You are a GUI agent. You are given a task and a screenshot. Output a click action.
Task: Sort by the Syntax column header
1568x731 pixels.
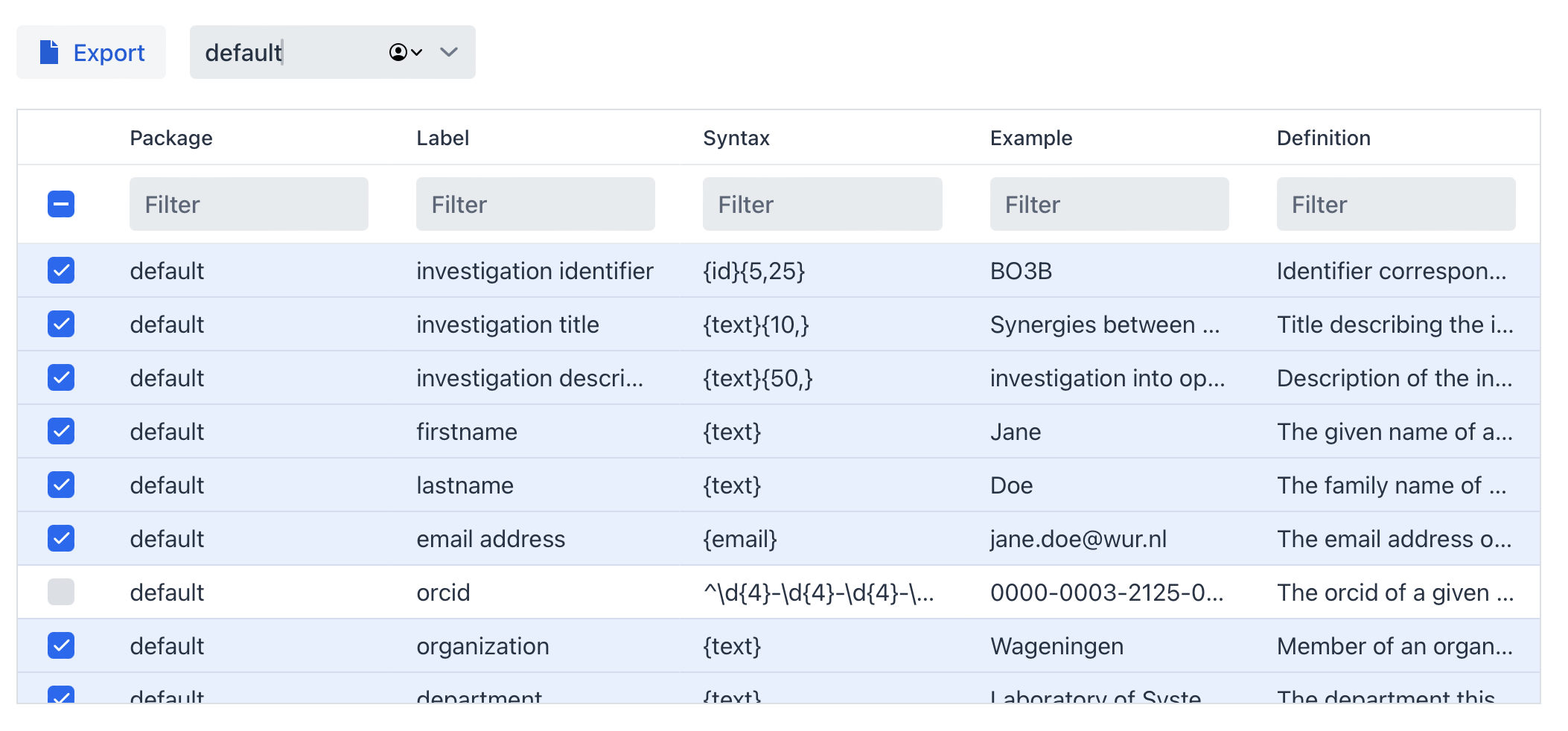[736, 138]
